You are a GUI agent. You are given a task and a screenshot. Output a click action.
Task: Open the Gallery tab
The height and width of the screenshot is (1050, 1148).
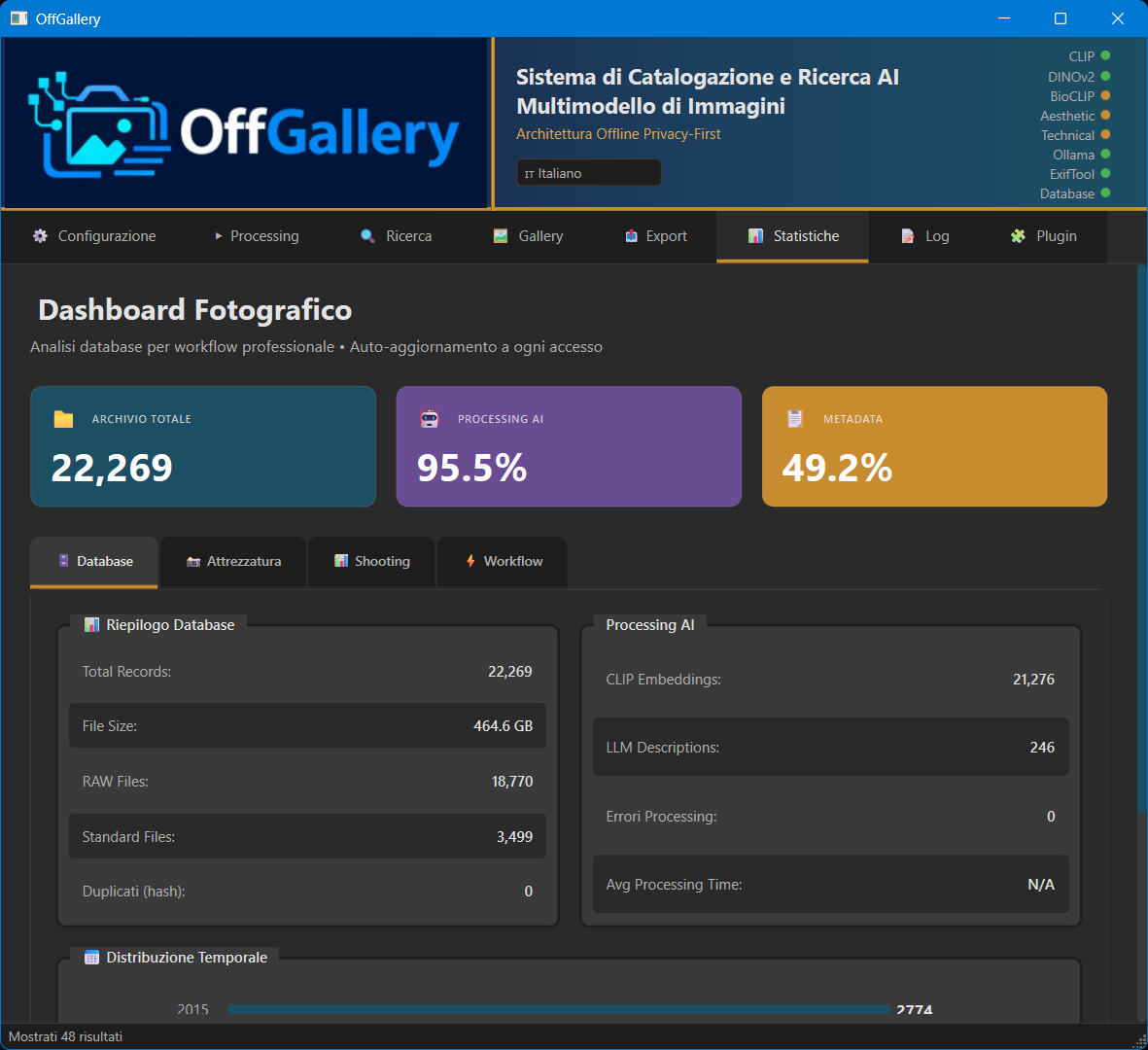(529, 236)
